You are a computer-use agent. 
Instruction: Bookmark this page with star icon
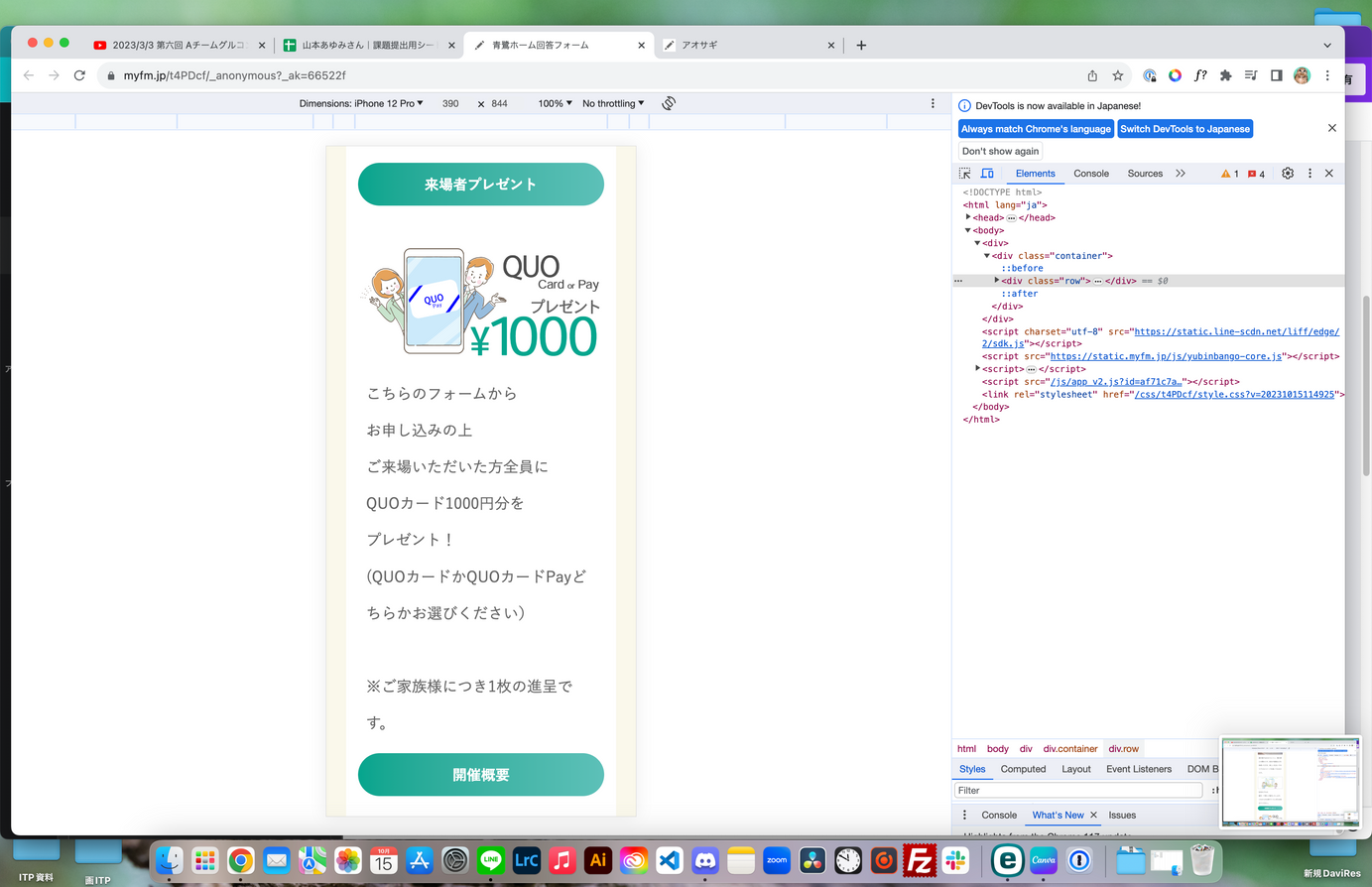point(1118,75)
